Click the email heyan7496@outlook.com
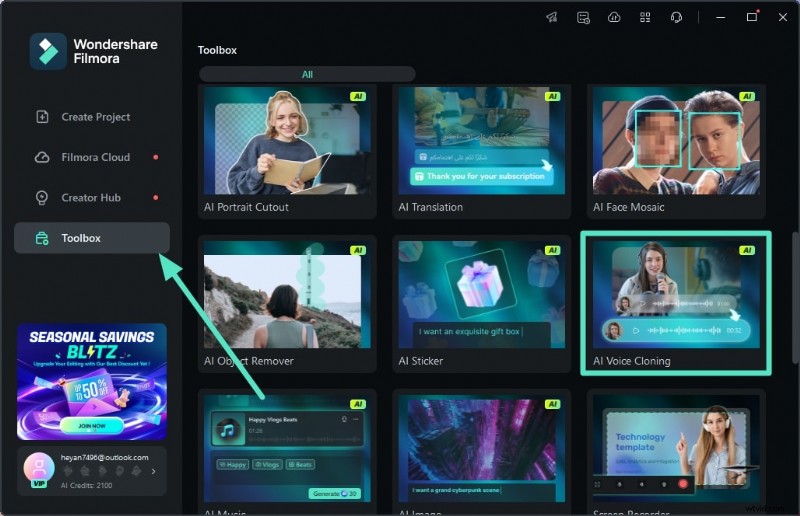 105,457
